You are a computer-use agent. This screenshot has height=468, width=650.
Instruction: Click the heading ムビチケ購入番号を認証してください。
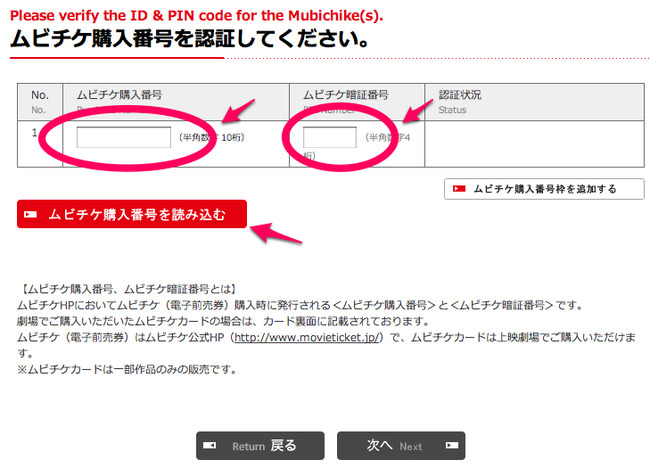click(189, 39)
